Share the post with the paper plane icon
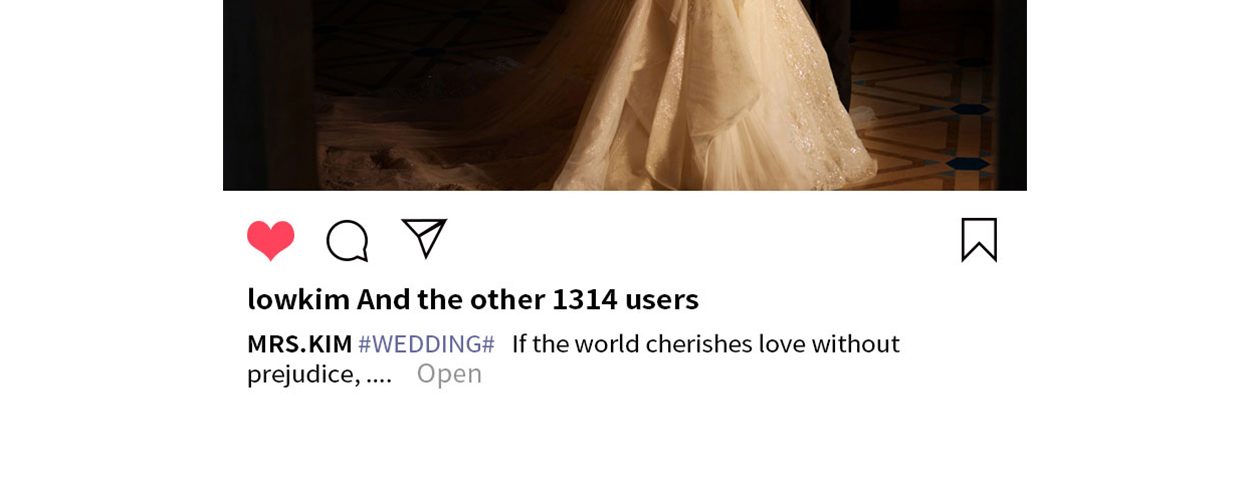1250x496 pixels. click(x=424, y=238)
